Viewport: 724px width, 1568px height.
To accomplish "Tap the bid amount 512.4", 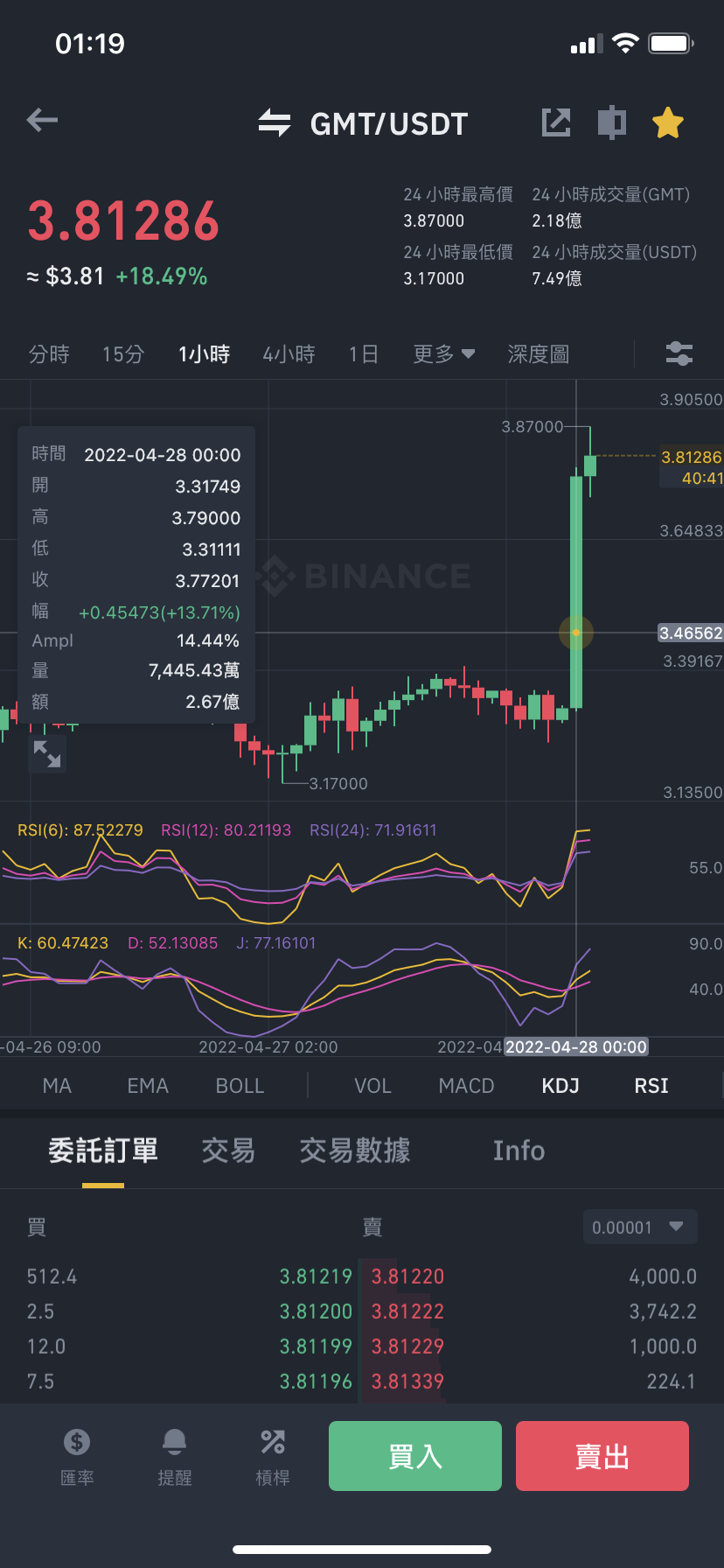I will [52, 1277].
